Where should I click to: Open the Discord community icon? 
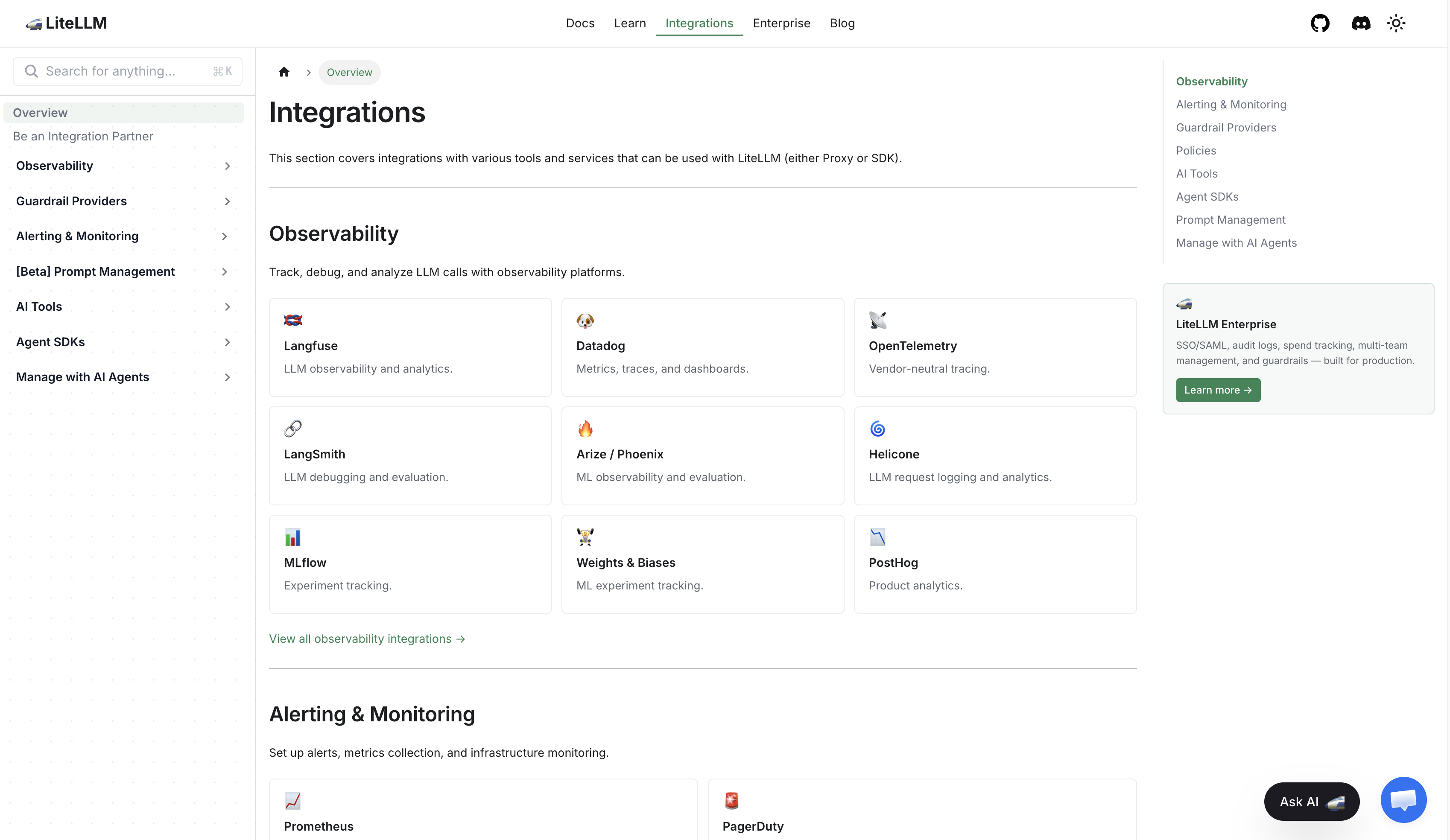(1360, 23)
